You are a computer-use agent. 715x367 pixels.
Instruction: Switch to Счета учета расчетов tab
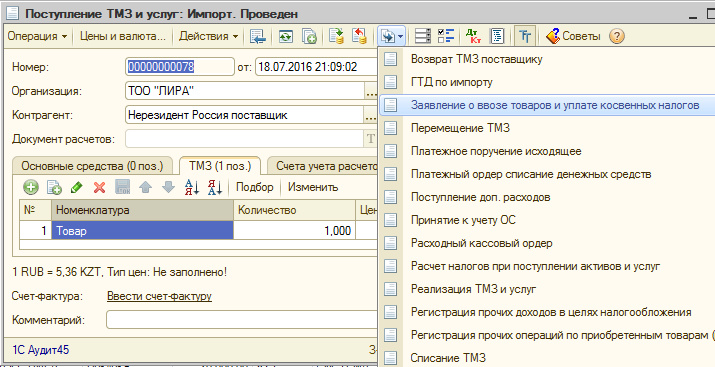(x=323, y=166)
